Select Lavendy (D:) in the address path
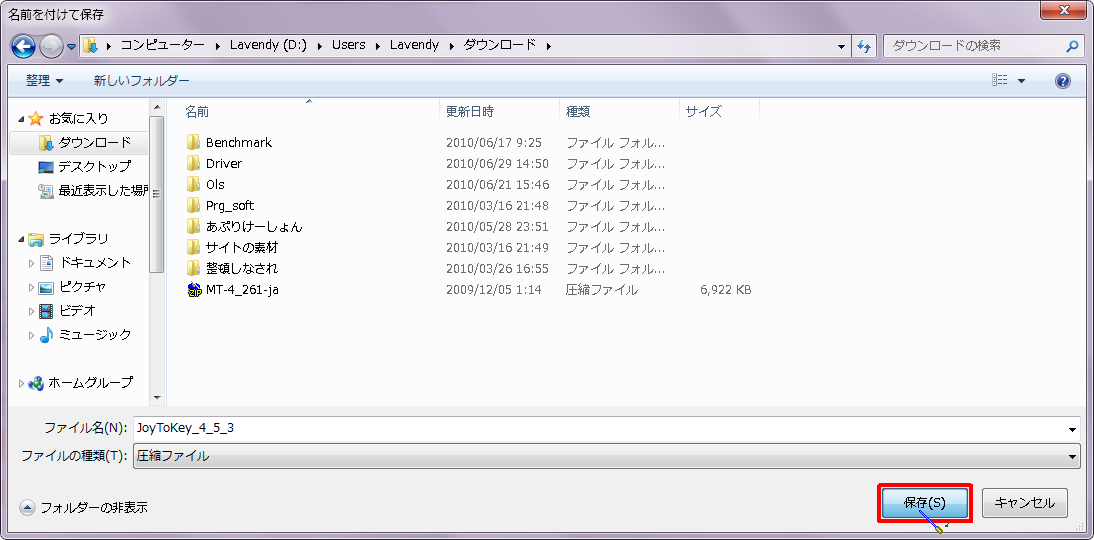This screenshot has height=540, width=1094. [269, 45]
